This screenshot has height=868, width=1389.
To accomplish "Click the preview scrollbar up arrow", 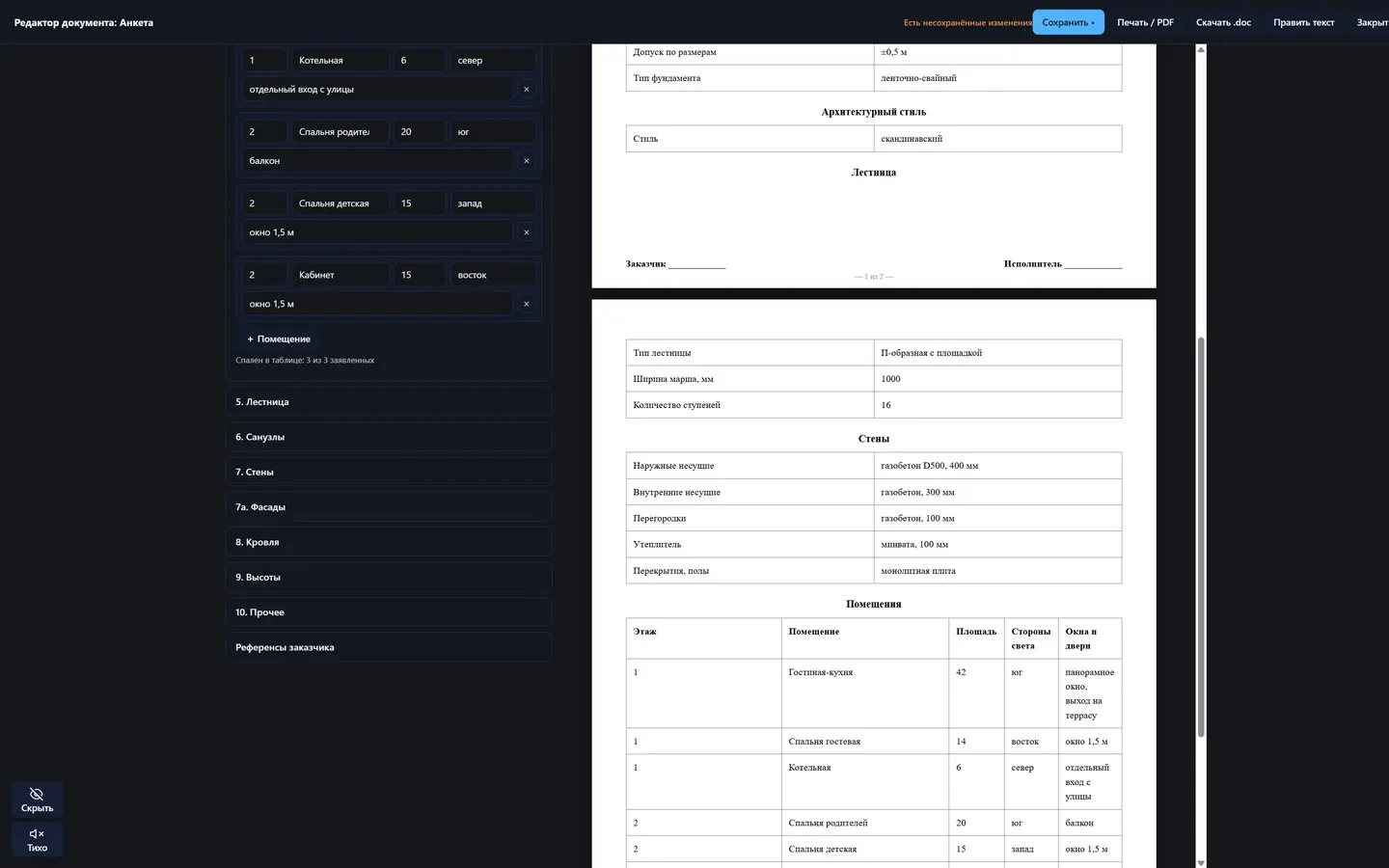I will pos(1201,49).
